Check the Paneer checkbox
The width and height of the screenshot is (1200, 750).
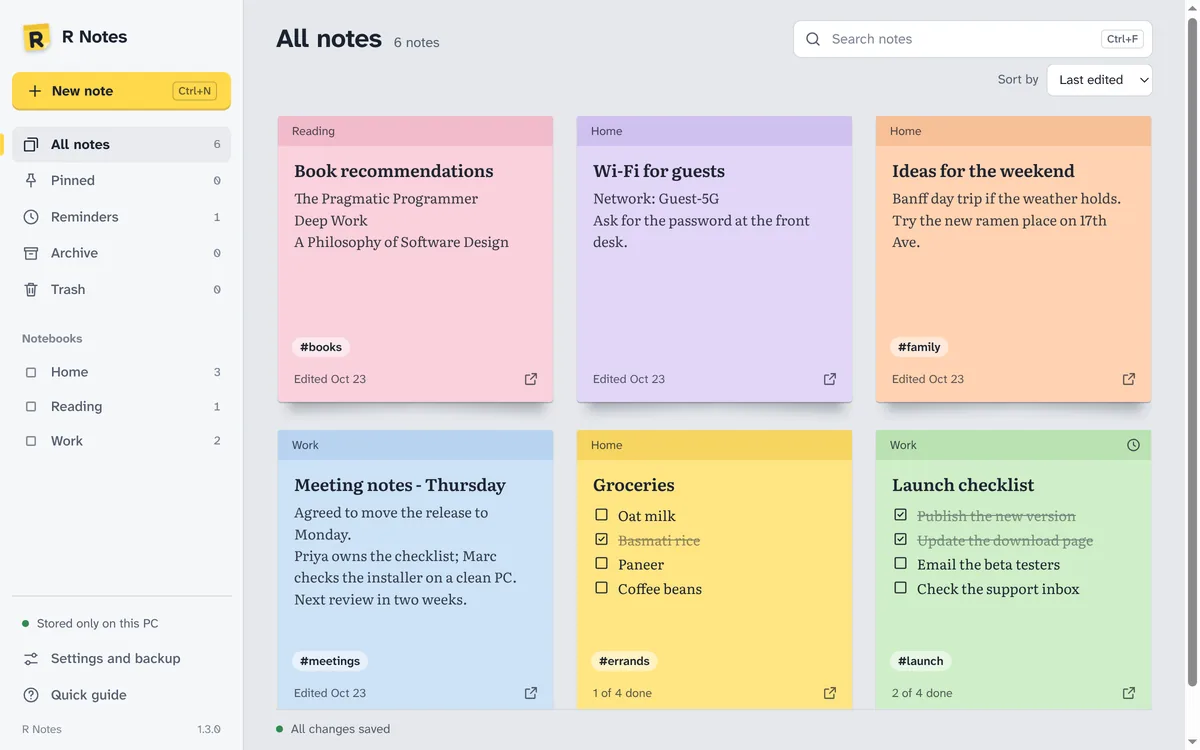[x=601, y=563]
